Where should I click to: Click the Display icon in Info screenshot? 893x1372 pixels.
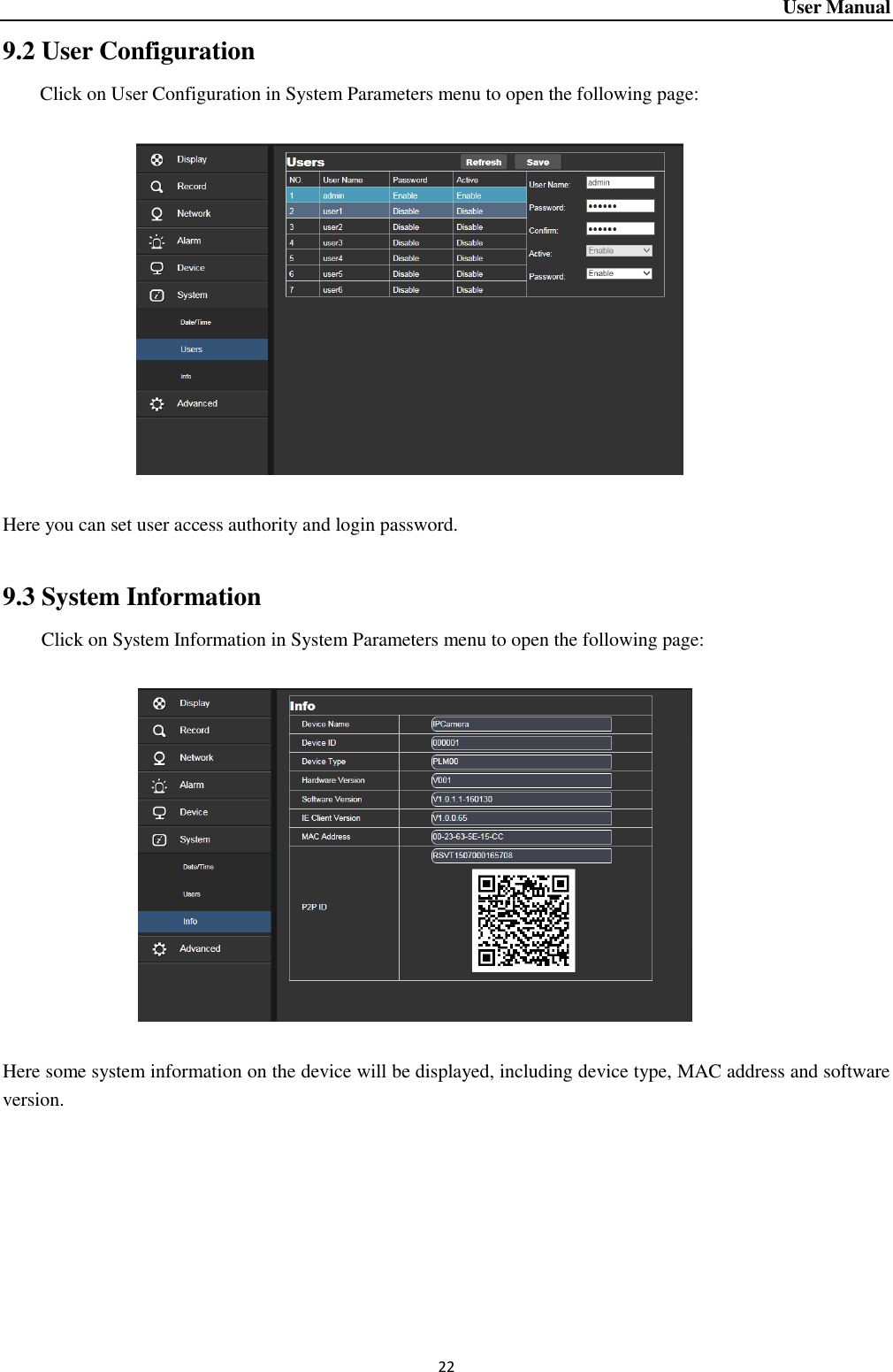pos(159,703)
